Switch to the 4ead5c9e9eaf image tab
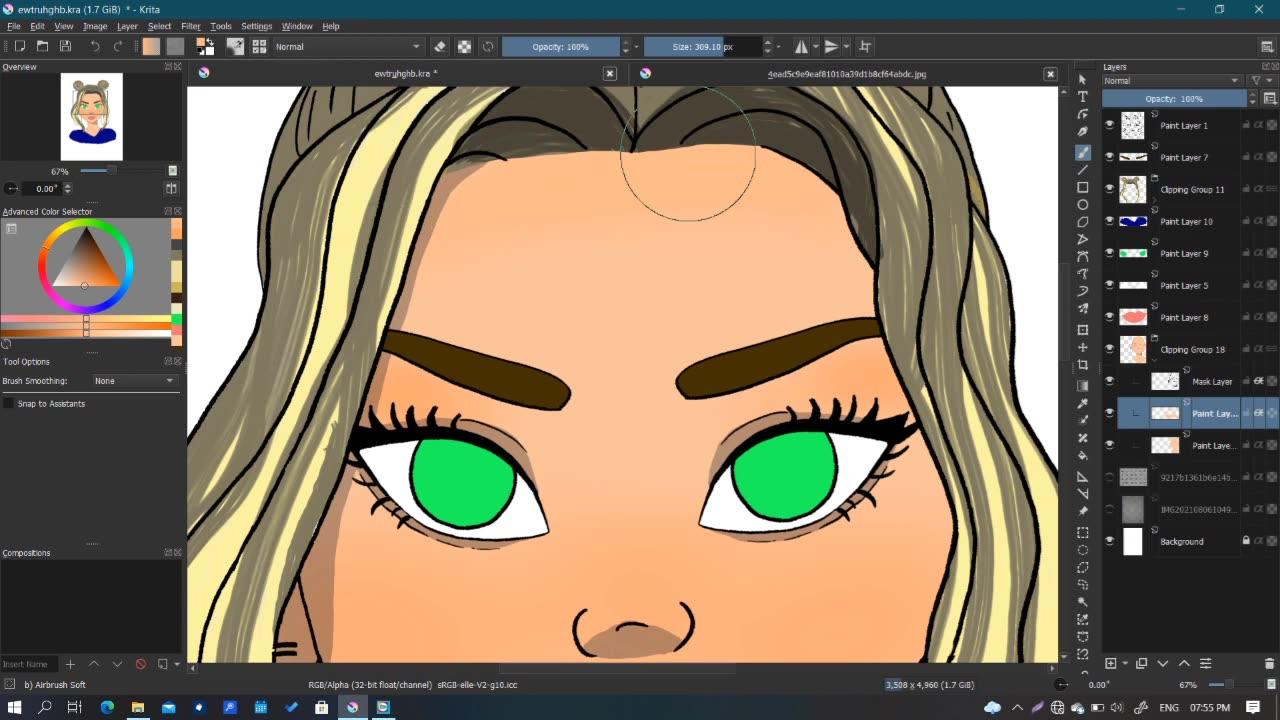Viewport: 1280px width, 720px height. coord(845,73)
